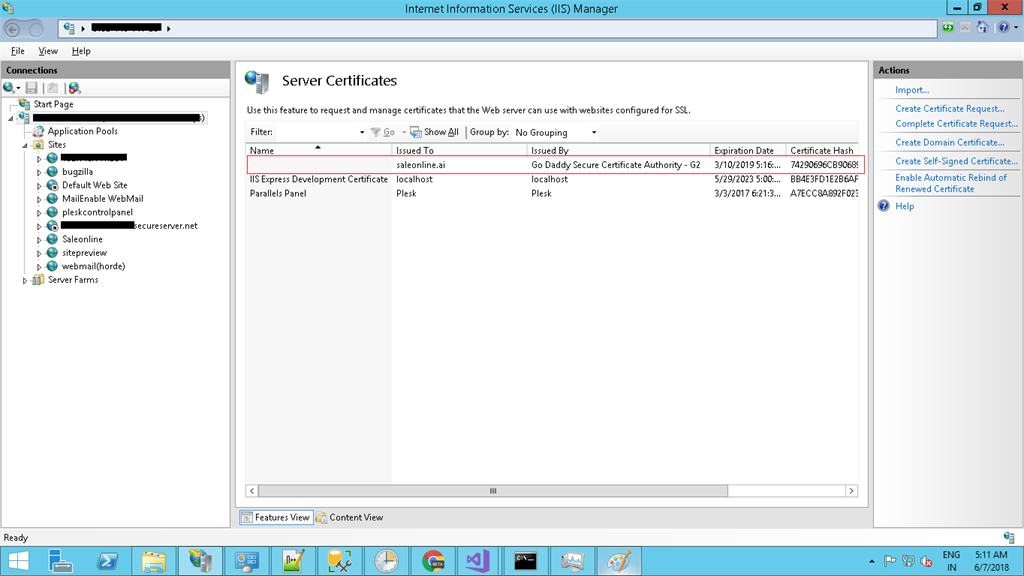
Task: Select the bugzilla site
Action: (77, 172)
